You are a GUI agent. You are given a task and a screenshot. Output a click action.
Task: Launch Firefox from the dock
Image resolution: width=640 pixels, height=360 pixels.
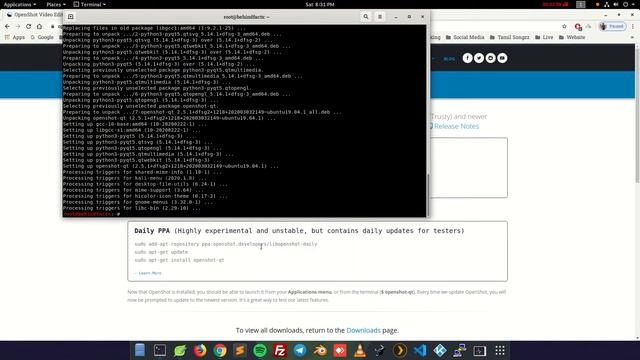point(200,350)
